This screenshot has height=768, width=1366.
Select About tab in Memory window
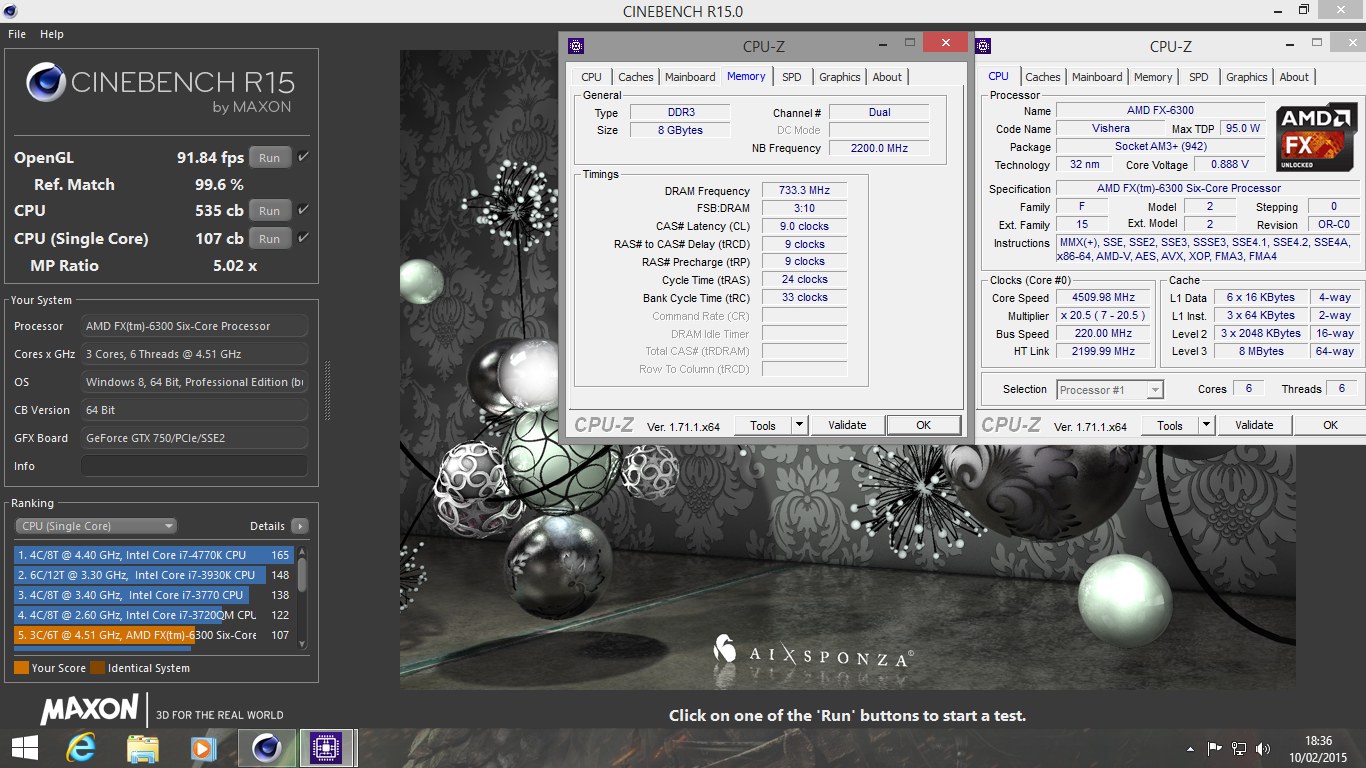[x=887, y=77]
